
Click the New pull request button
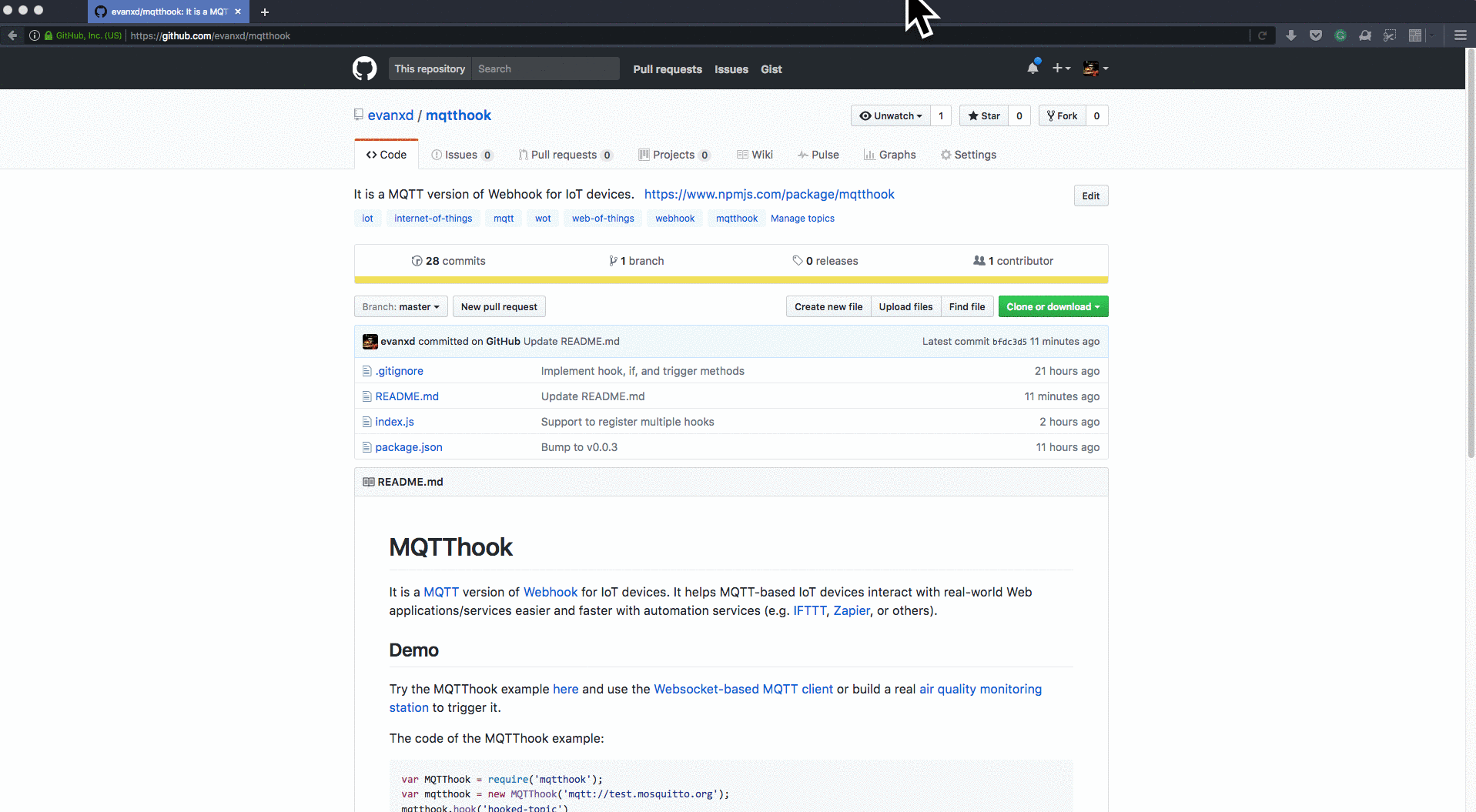tap(499, 306)
